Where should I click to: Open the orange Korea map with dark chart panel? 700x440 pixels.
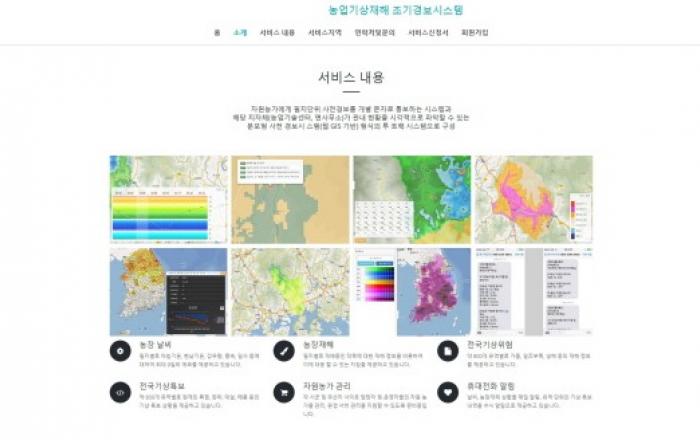169,291
